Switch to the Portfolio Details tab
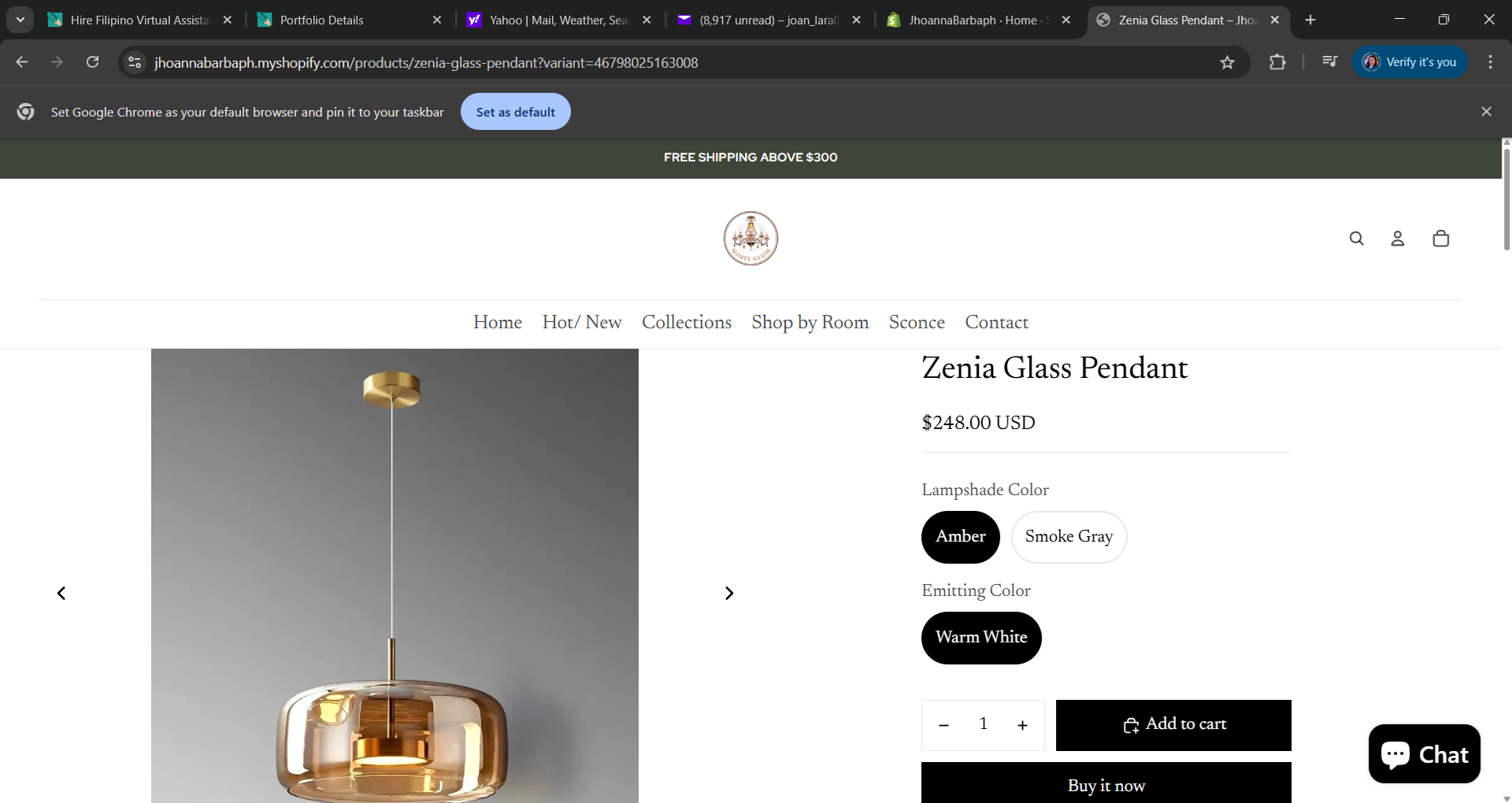This screenshot has height=803, width=1512. click(x=346, y=20)
